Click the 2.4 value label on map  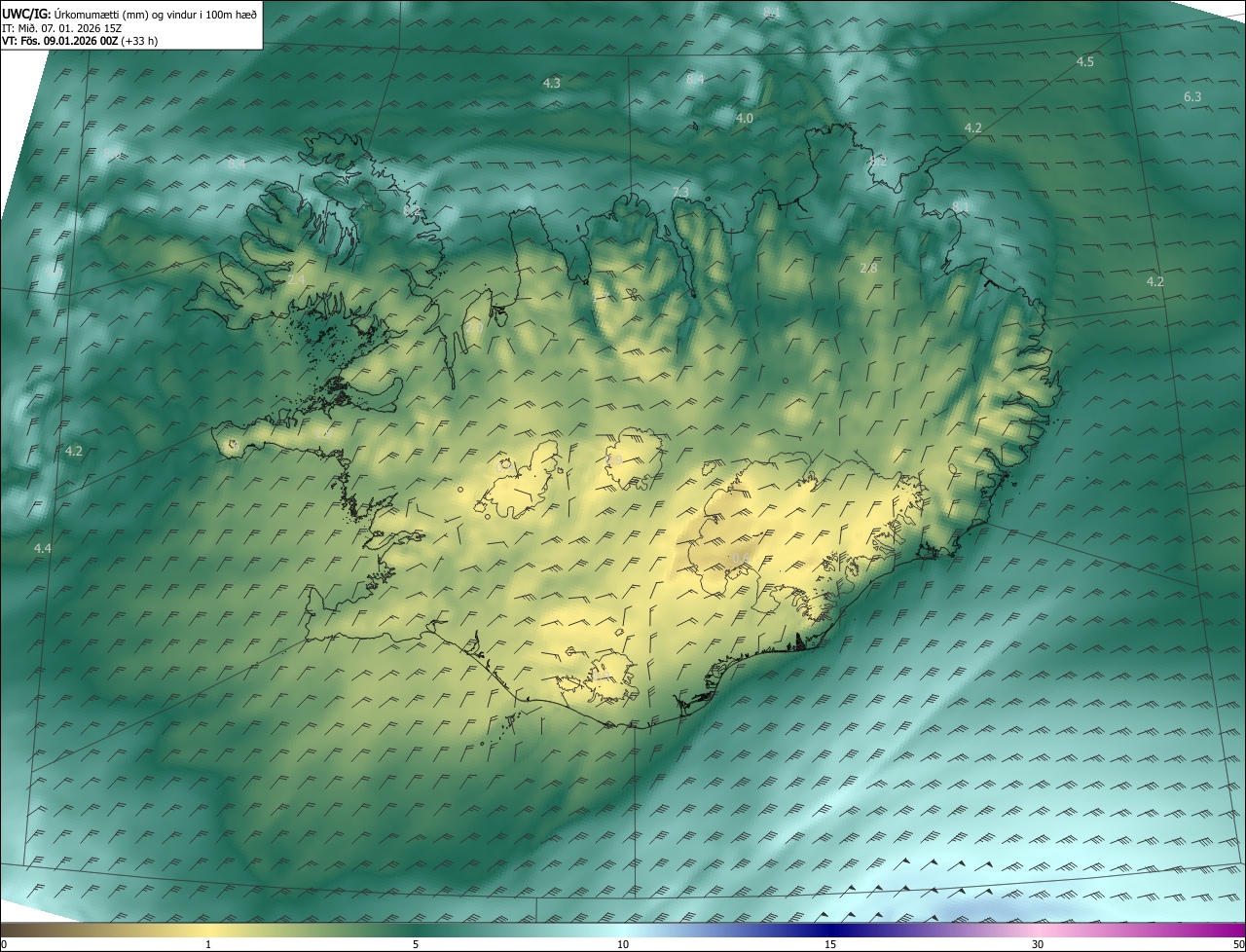(x=297, y=279)
